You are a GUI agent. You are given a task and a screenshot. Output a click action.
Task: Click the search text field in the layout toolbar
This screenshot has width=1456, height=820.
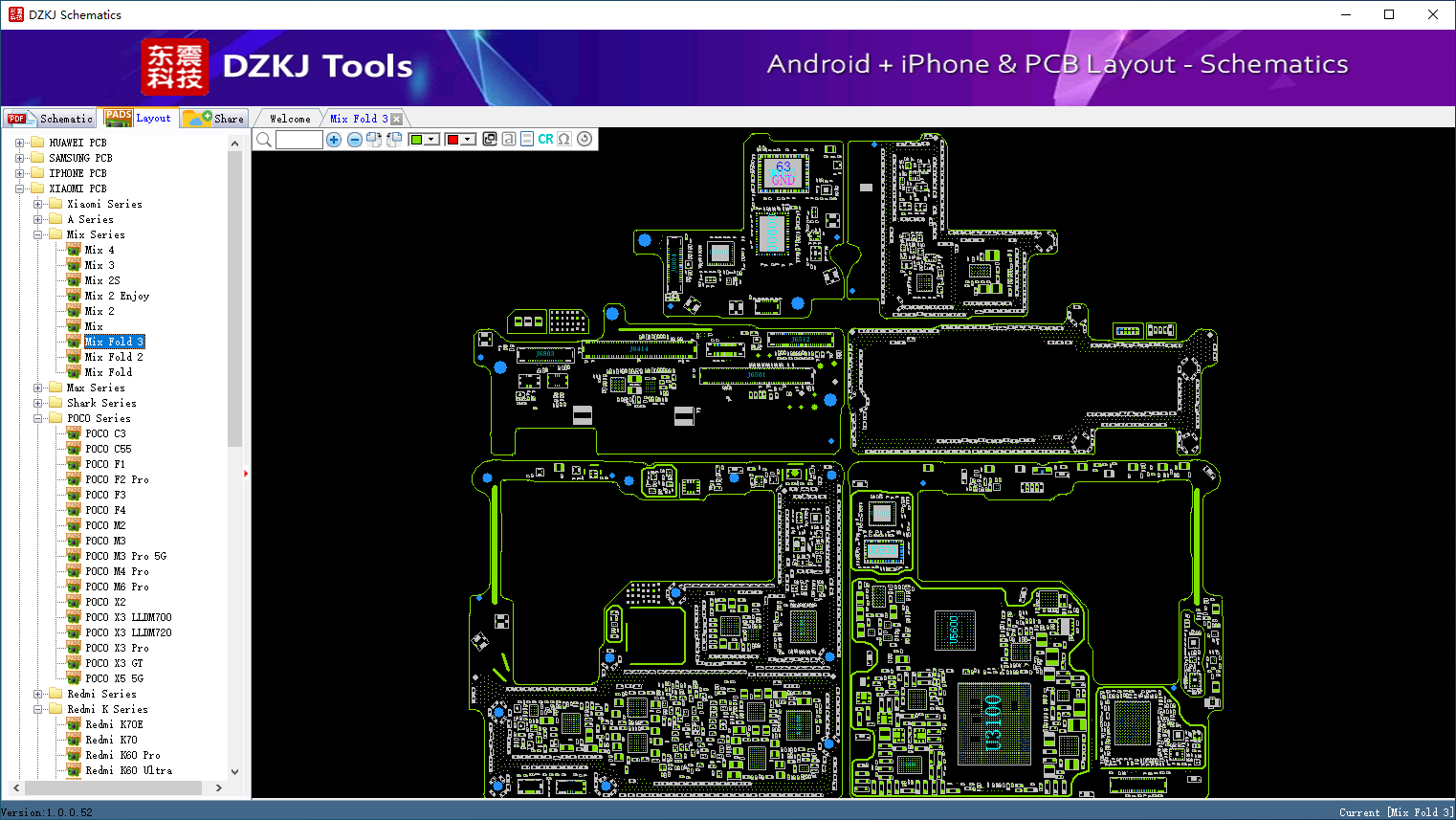point(299,140)
